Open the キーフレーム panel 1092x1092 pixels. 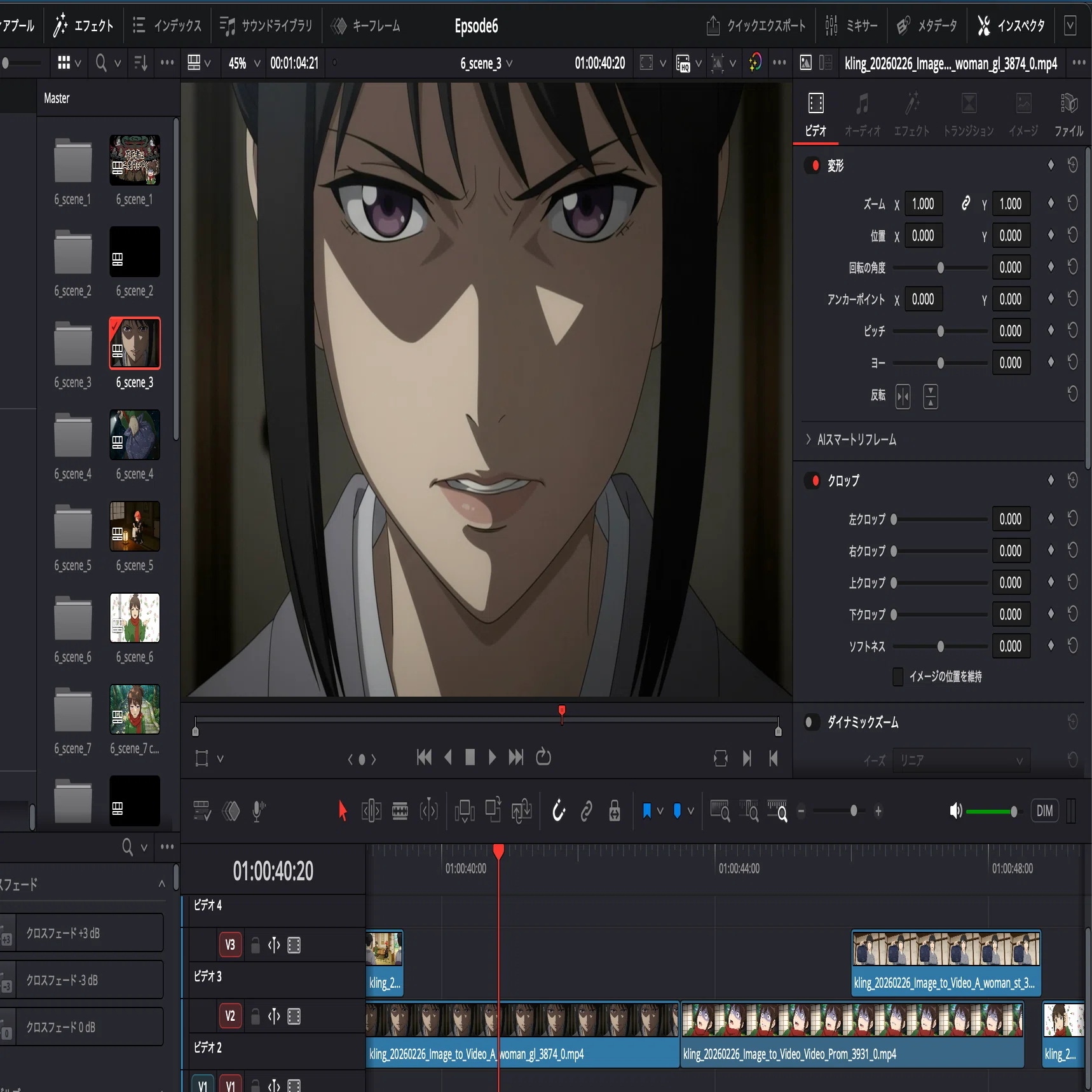click(365, 25)
